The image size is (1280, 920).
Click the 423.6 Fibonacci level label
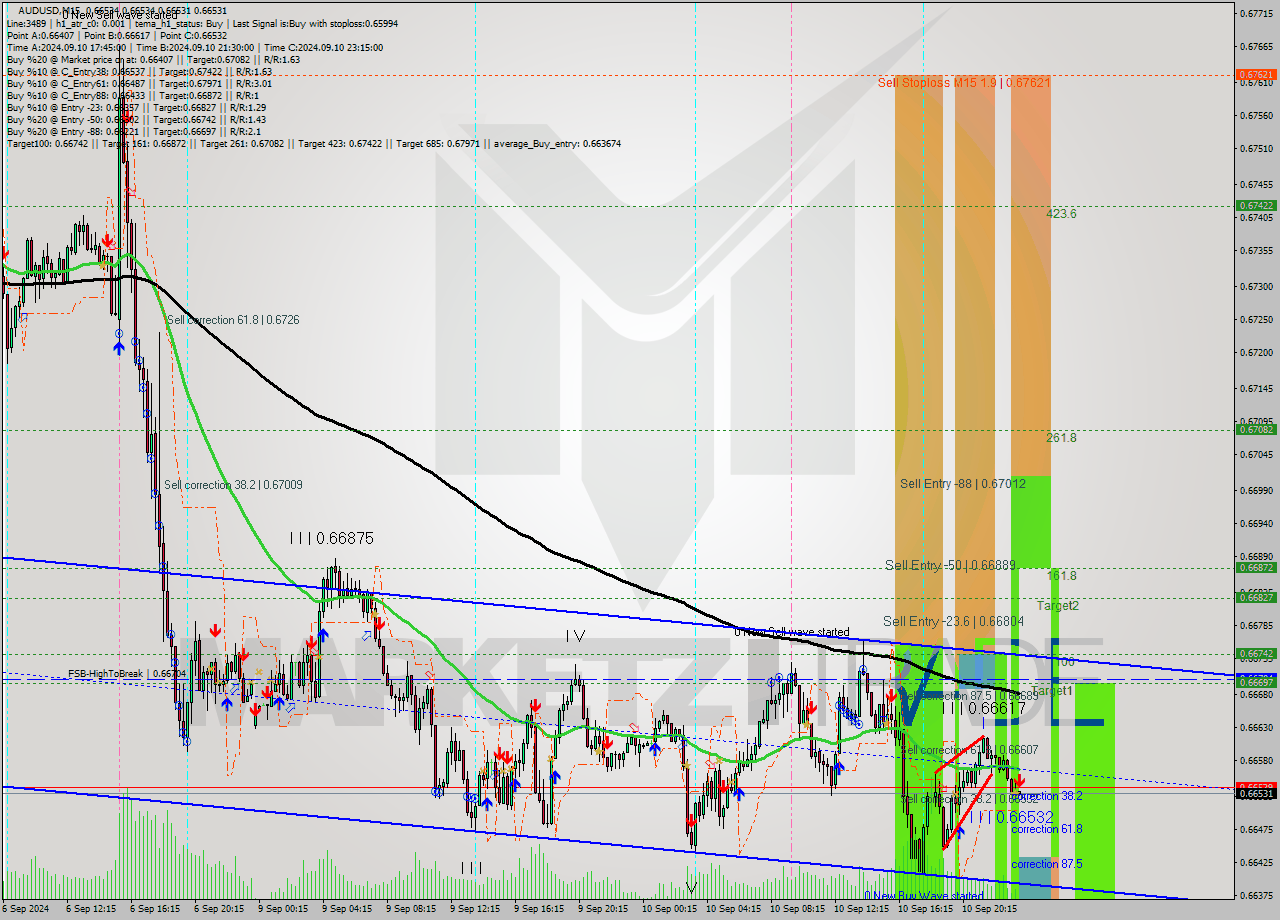[x=1061, y=214]
